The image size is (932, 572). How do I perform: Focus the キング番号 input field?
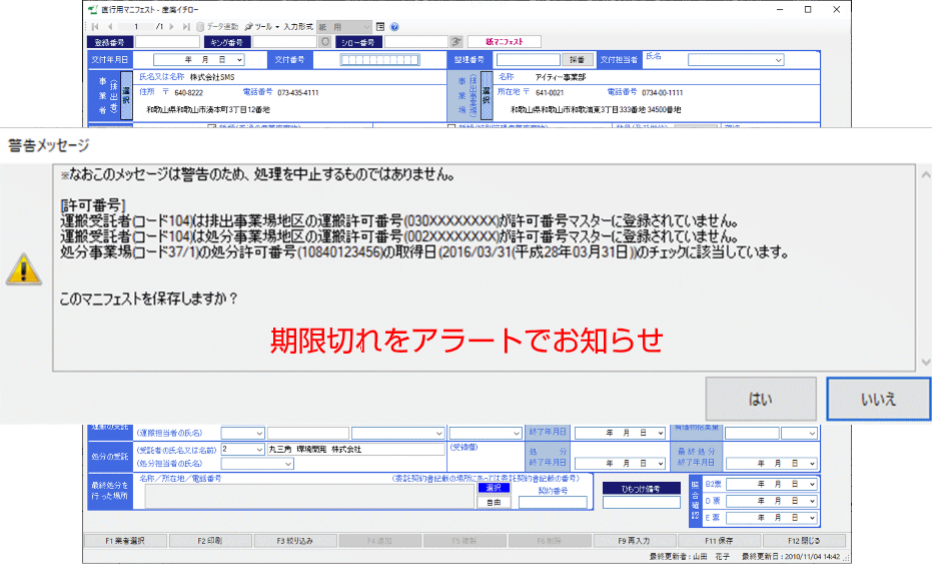tap(284, 42)
